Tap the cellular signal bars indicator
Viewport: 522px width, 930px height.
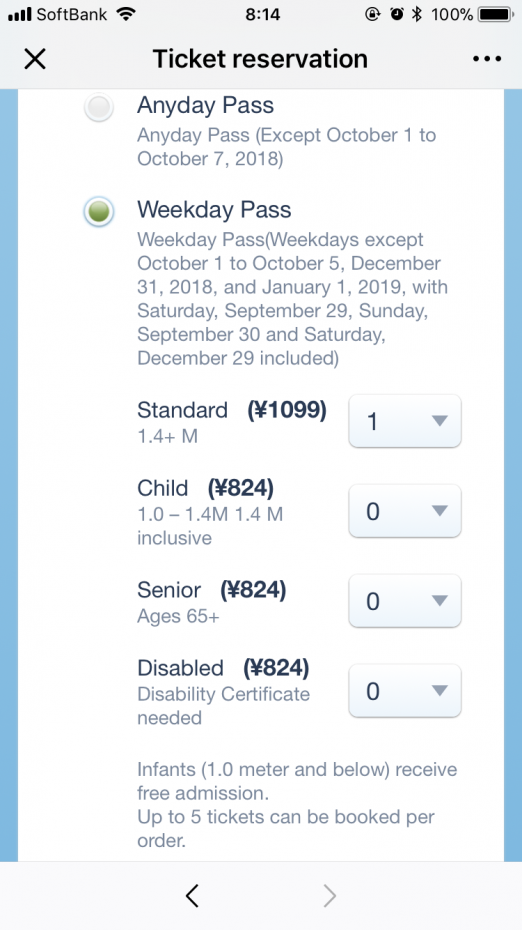[x=19, y=14]
